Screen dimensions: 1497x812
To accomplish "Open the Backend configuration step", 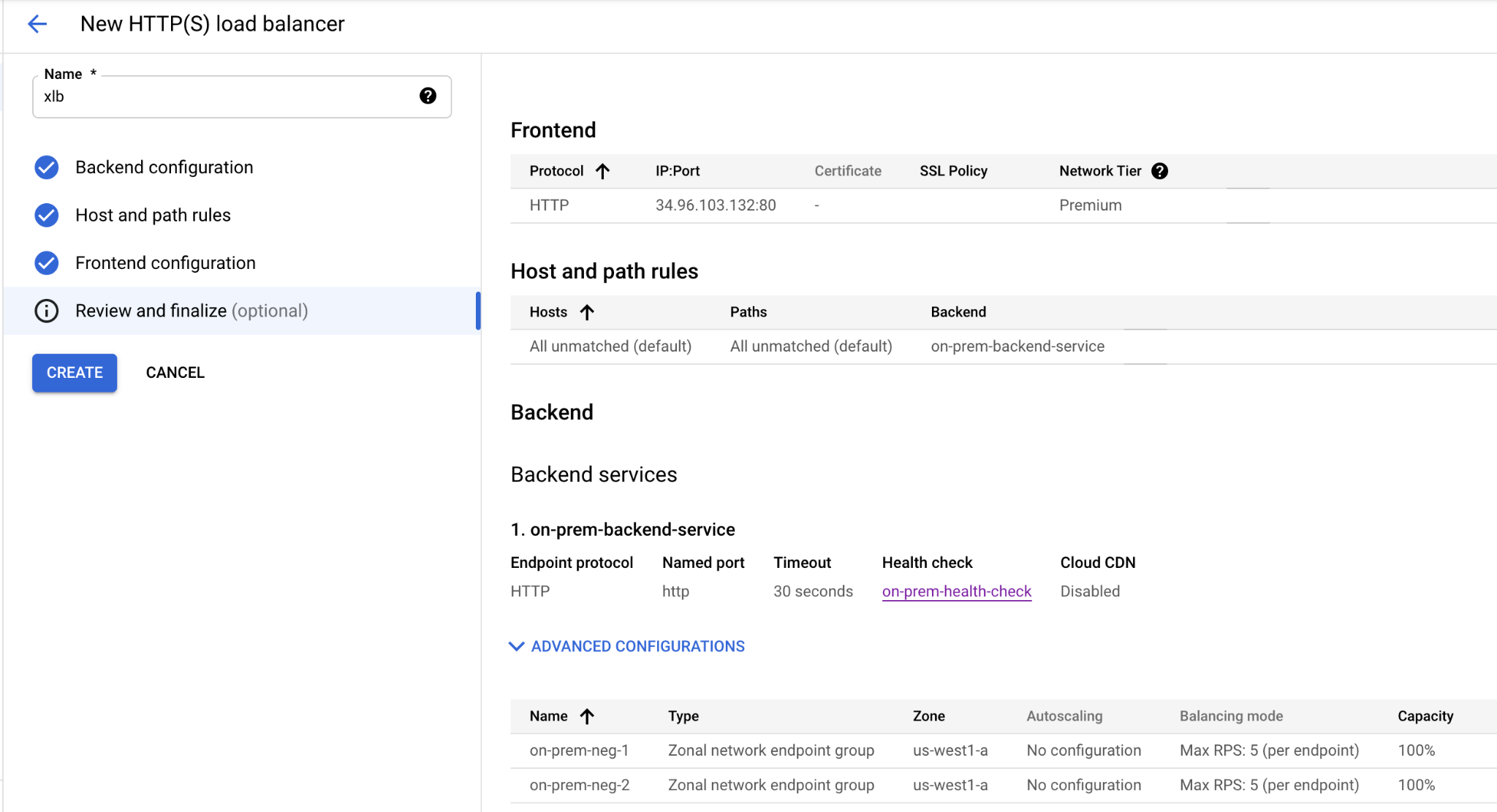I will point(164,167).
